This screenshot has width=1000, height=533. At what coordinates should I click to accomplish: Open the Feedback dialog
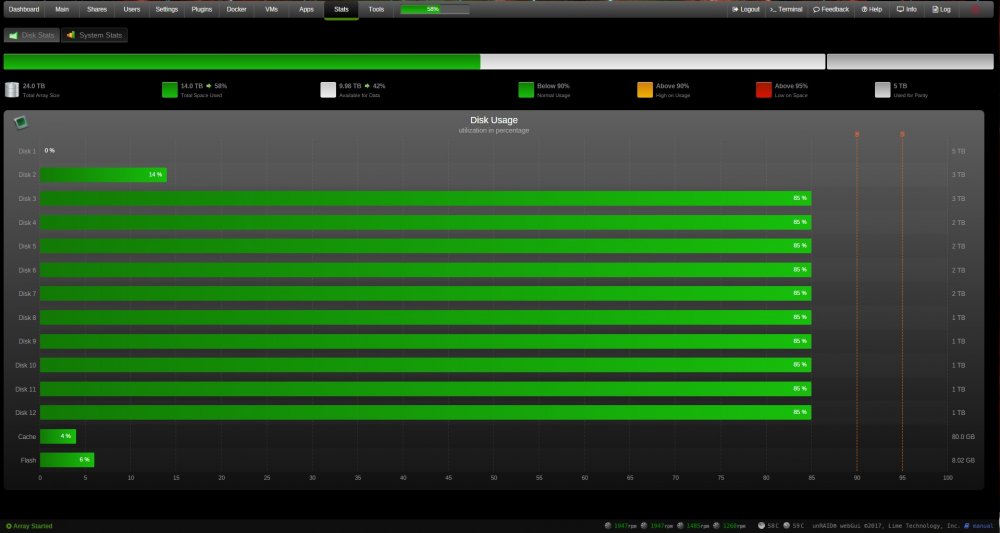[831, 10]
